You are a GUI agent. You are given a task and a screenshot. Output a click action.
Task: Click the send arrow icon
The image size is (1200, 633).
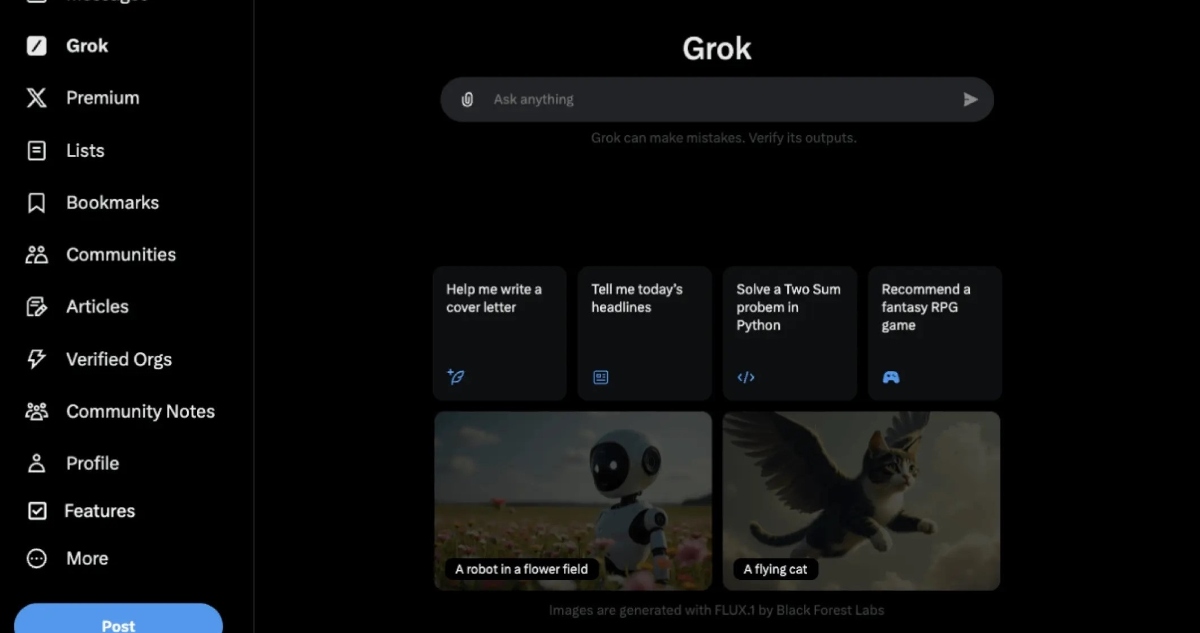(x=970, y=99)
